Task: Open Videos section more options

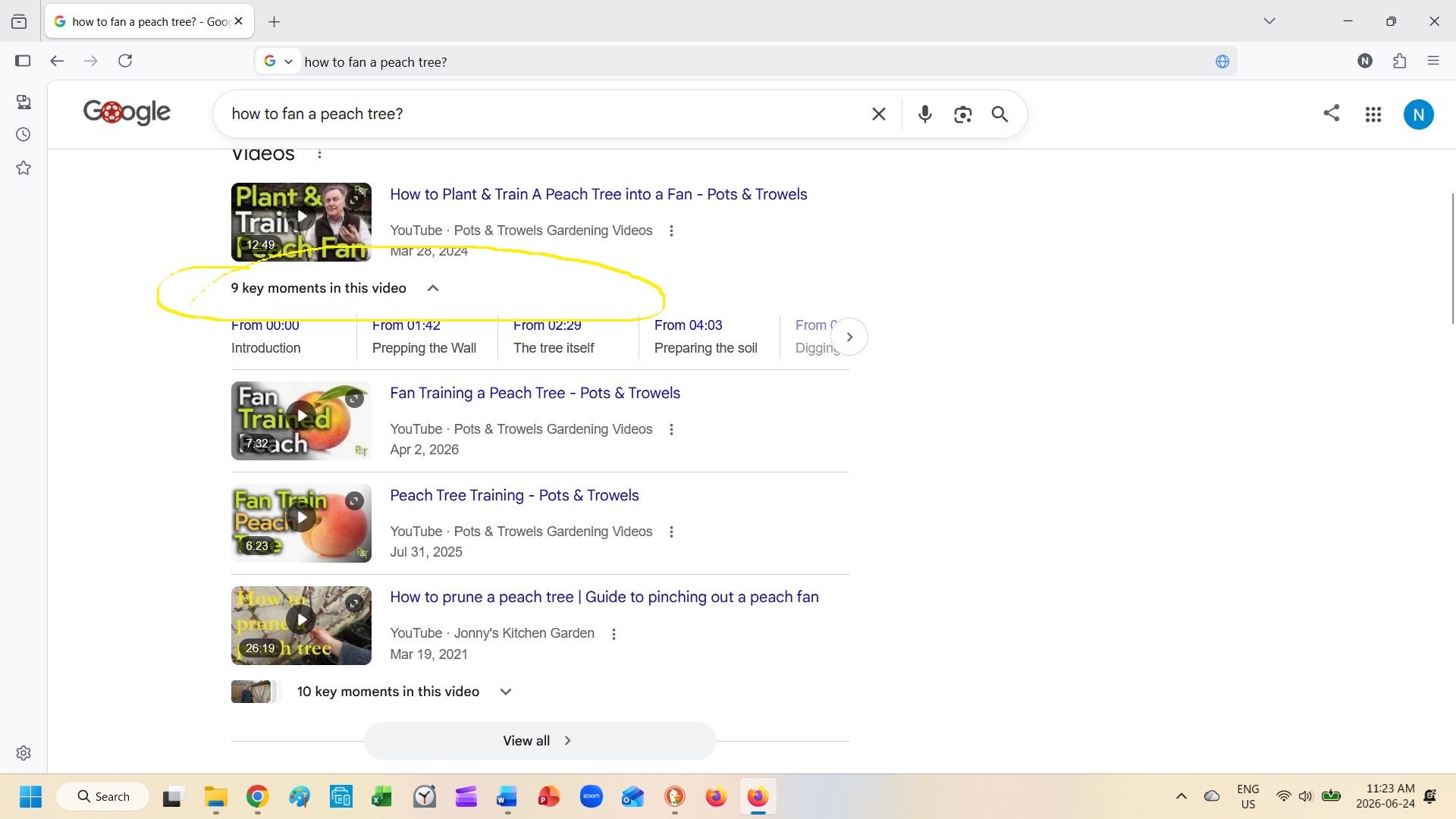Action: 320,154
